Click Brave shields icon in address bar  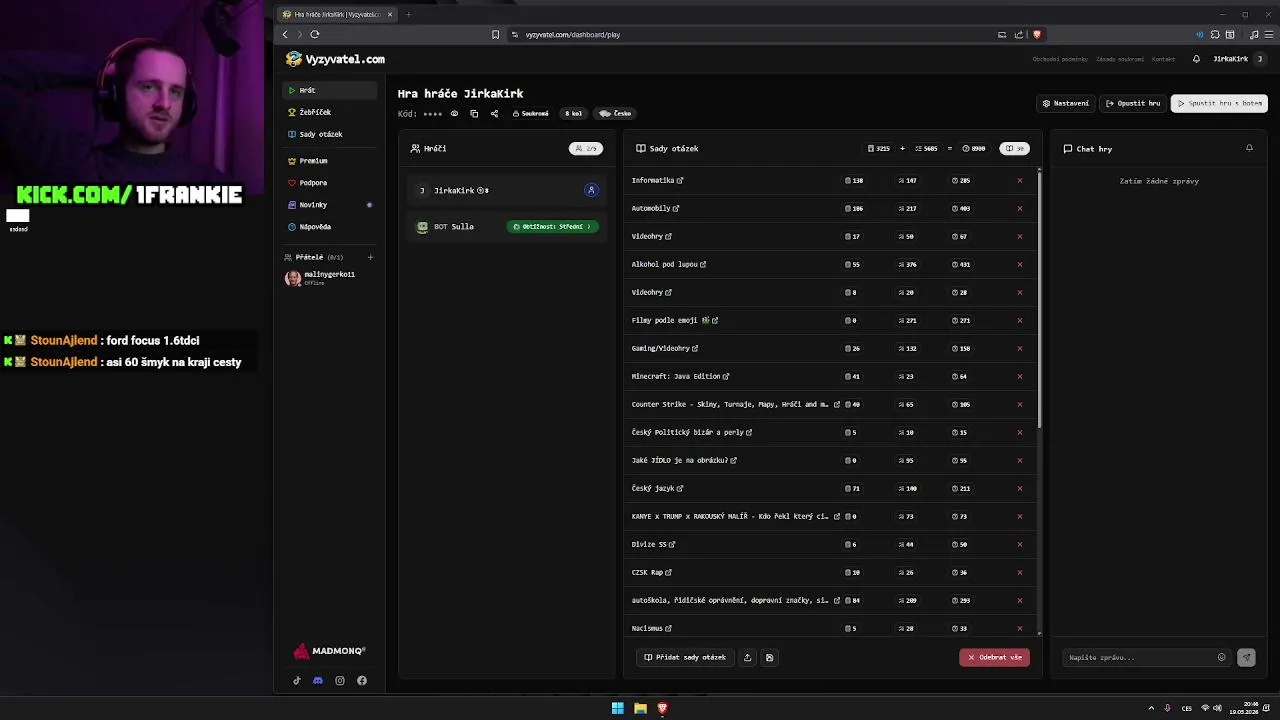tap(1036, 34)
